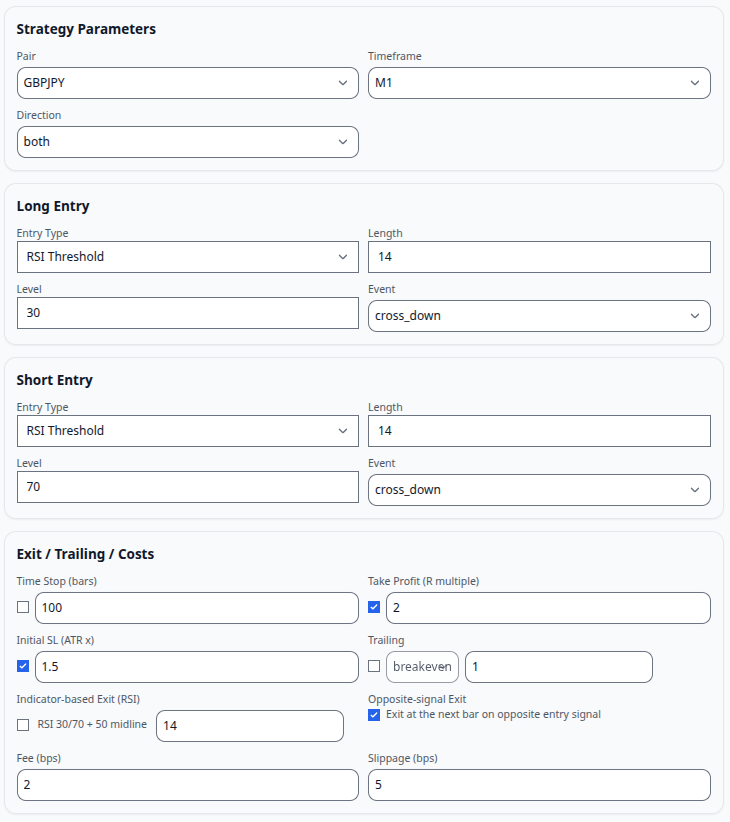730x822 pixels.
Task: Open the Pair dropdown showing GBPJPY
Action: click(188, 83)
